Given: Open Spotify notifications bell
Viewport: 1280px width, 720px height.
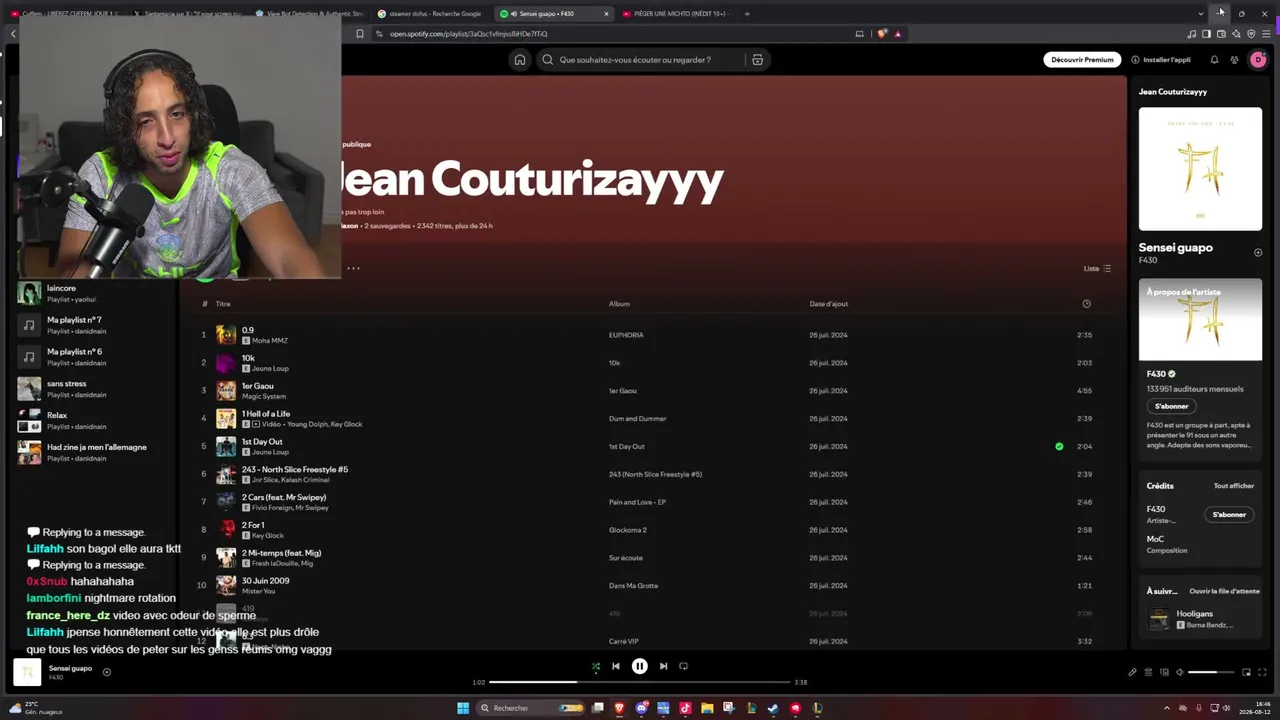Looking at the screenshot, I should (1214, 60).
